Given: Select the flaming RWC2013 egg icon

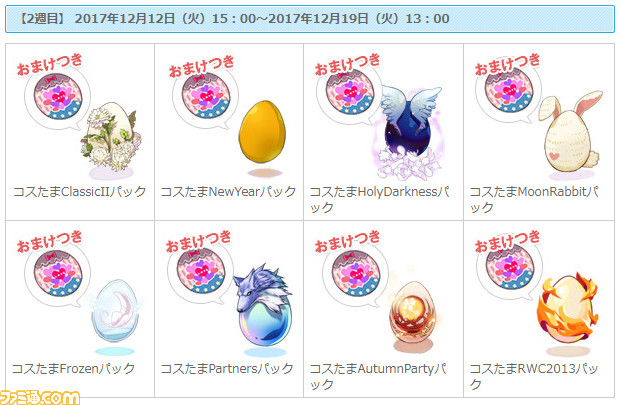Looking at the screenshot, I should point(568,310).
